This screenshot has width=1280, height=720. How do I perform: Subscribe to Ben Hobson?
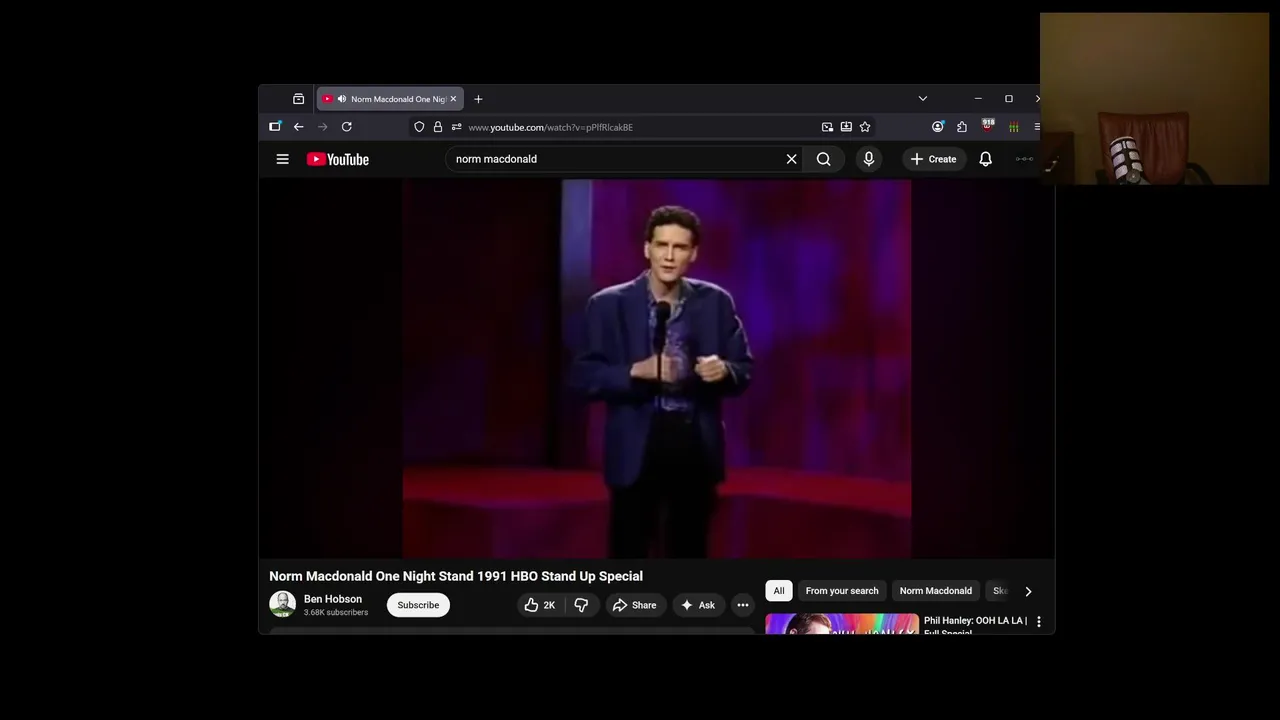418,605
